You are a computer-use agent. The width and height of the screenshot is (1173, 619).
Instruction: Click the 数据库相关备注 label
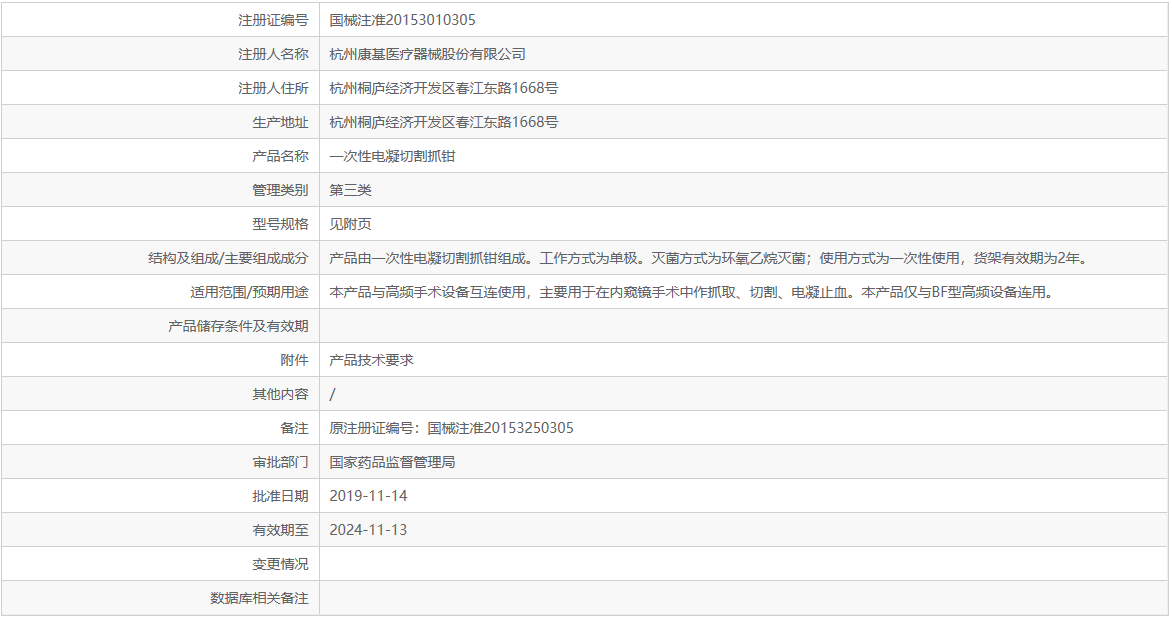pyautogui.click(x=259, y=598)
